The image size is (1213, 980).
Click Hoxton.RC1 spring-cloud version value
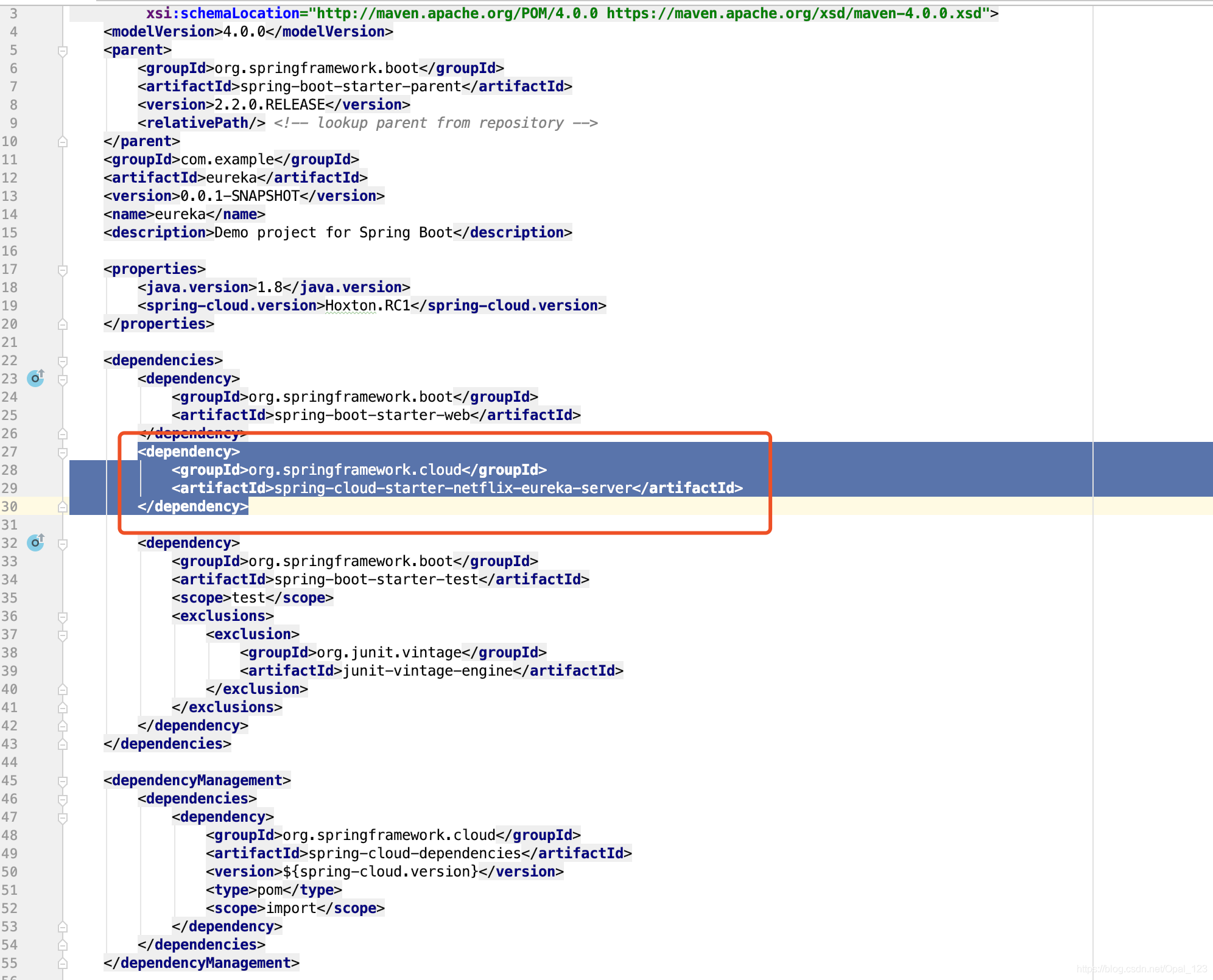pyautogui.click(x=368, y=306)
